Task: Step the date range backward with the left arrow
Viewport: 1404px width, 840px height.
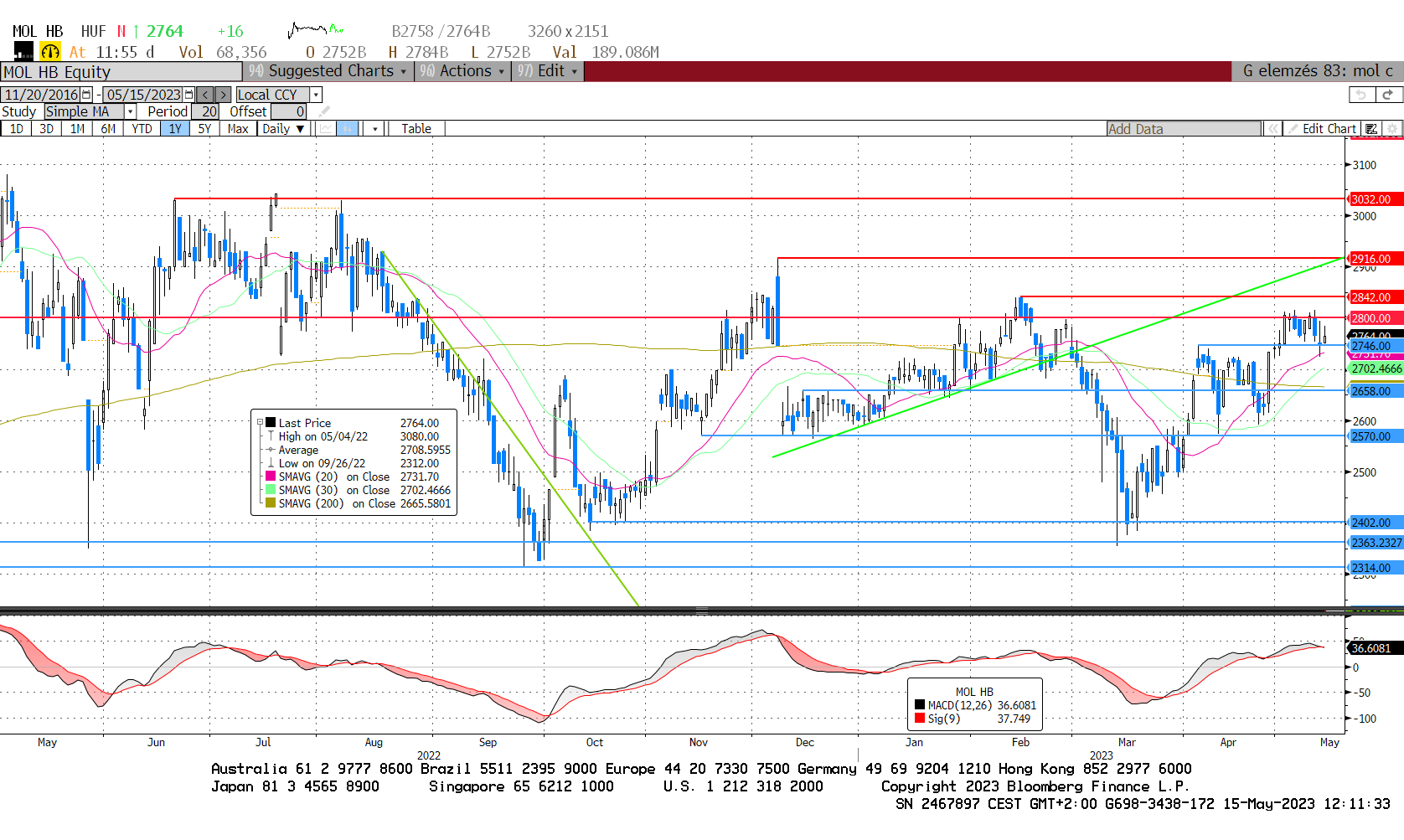Action: [205, 95]
